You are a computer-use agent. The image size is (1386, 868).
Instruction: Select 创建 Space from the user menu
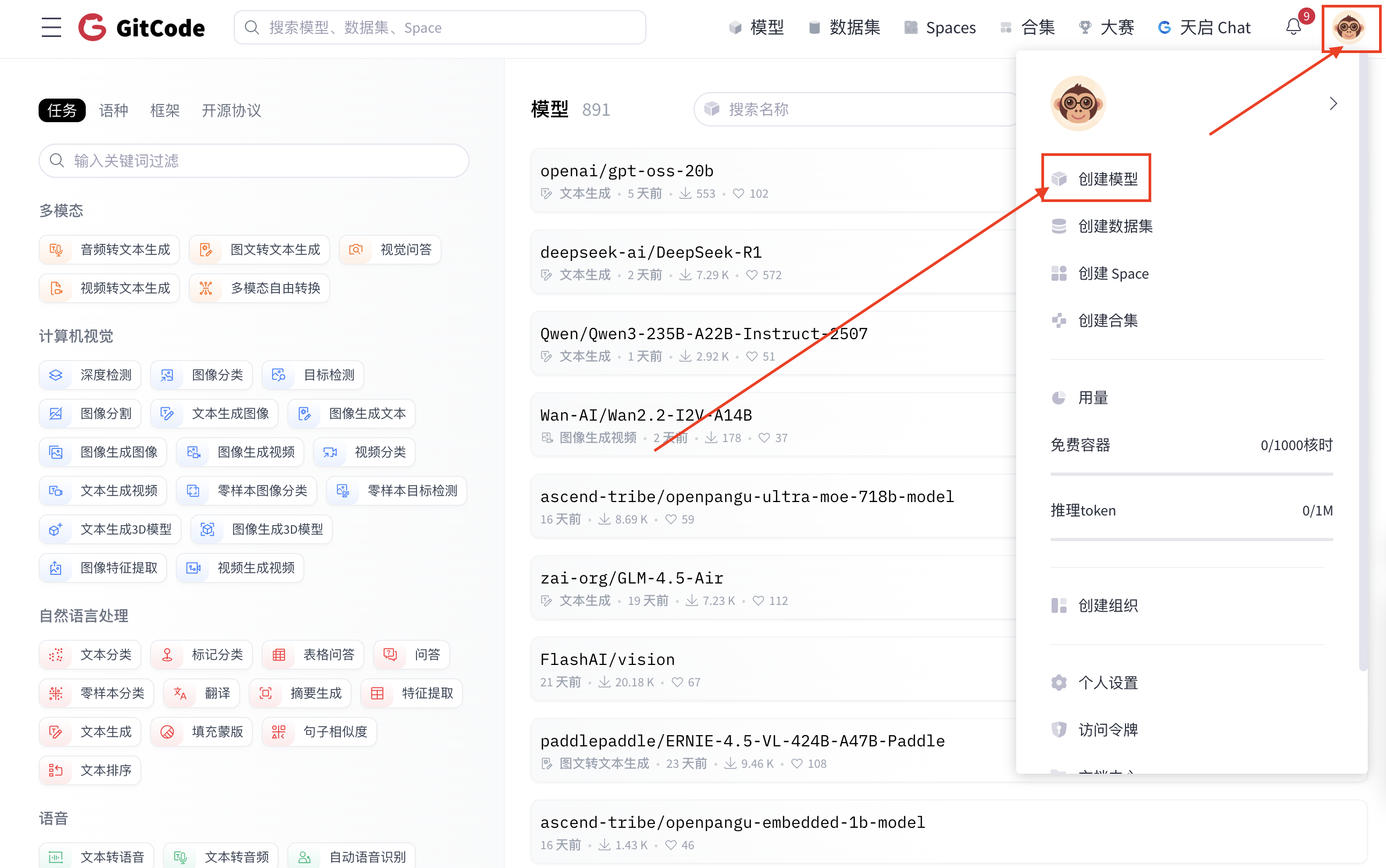coord(1099,273)
